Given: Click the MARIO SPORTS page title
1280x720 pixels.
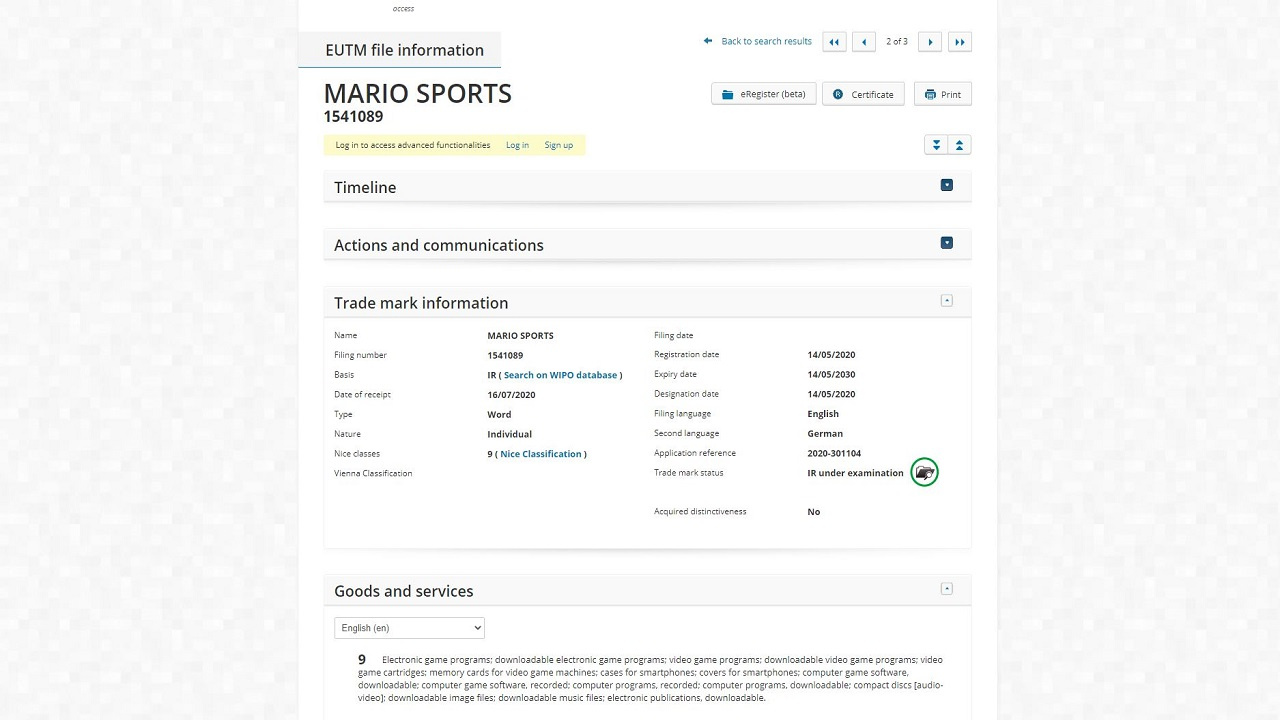Looking at the screenshot, I should click(x=418, y=93).
